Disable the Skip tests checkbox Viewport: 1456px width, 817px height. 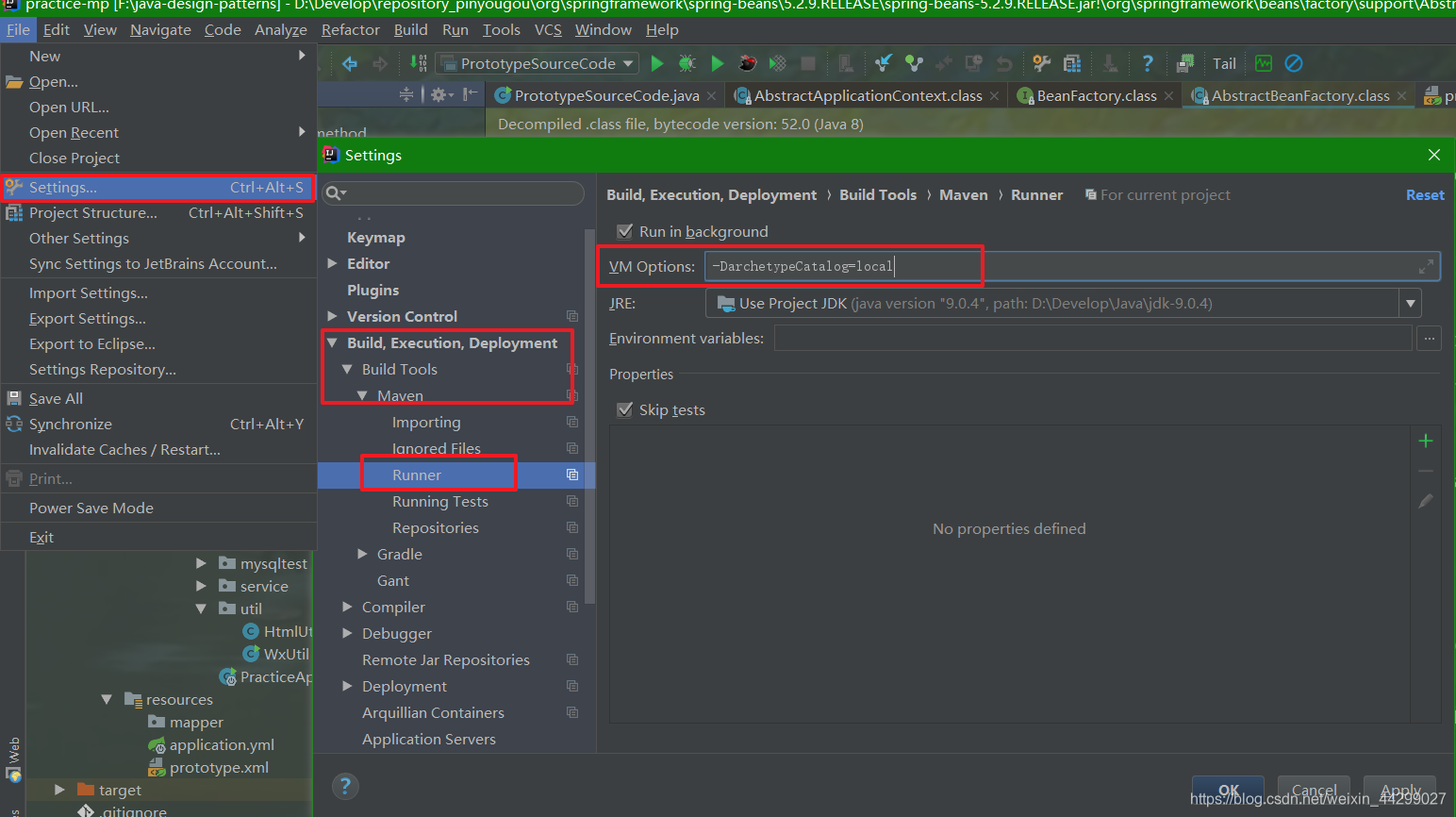(x=625, y=409)
